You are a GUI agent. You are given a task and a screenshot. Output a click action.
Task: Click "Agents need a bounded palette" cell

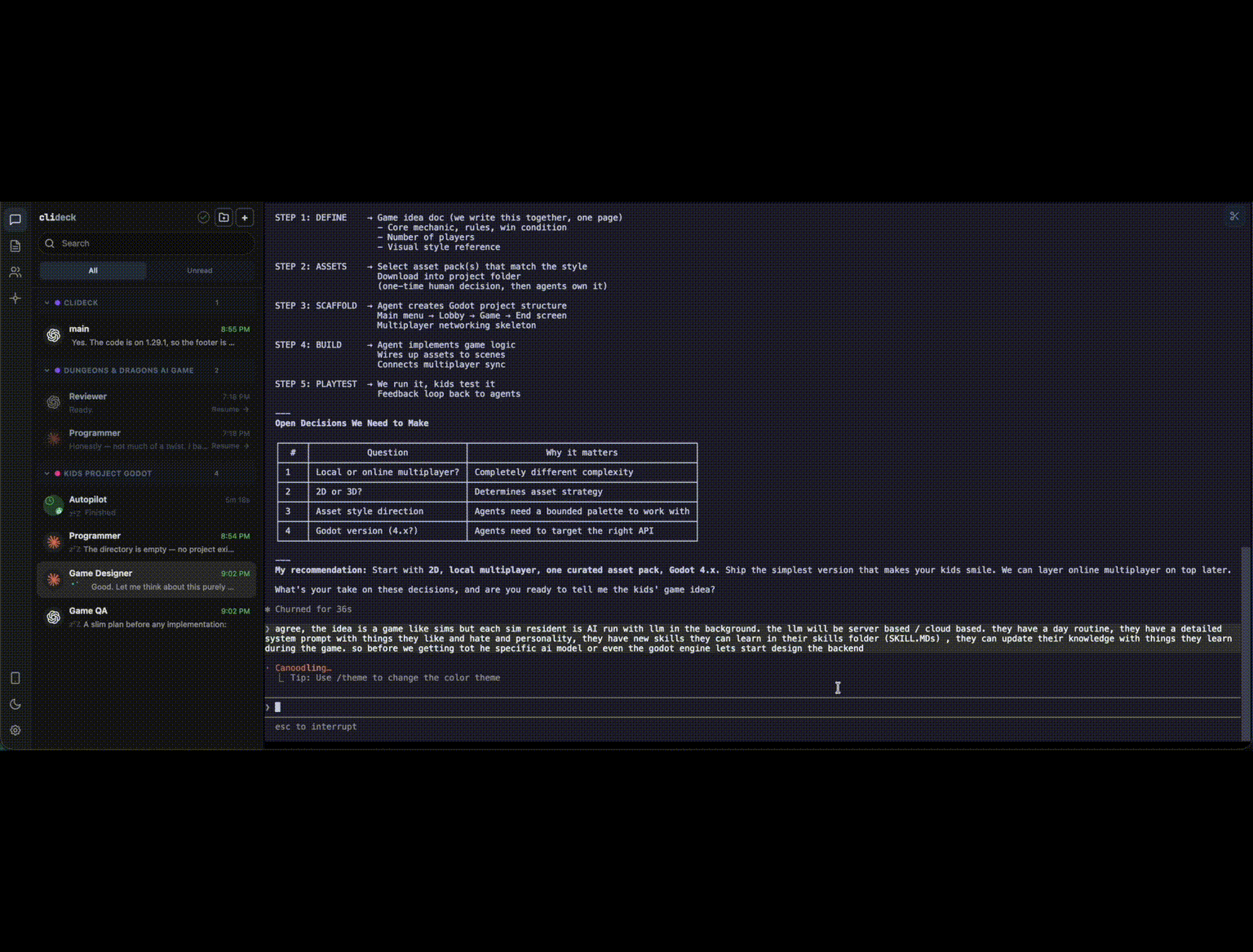[582, 511]
